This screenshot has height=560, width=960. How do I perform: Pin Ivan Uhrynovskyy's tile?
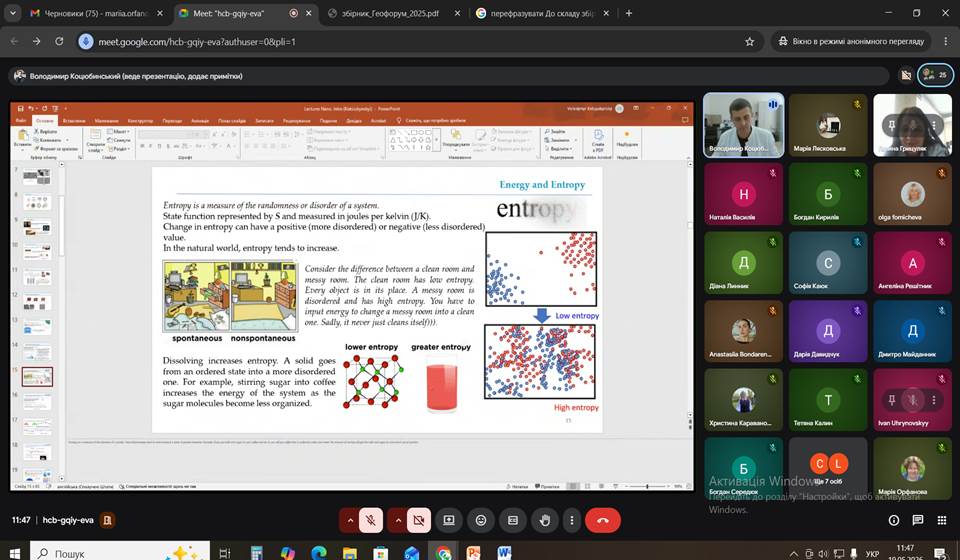891,400
